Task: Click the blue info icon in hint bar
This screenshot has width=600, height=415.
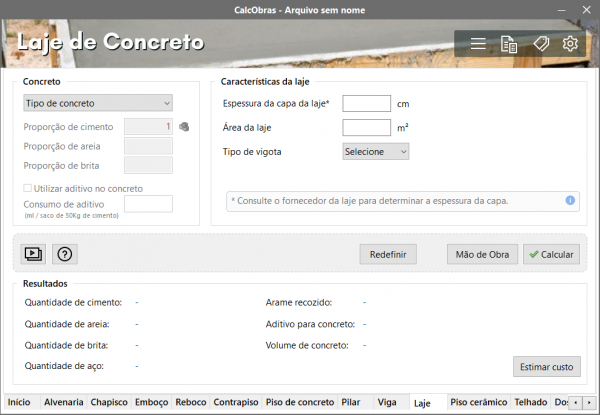Action: [570, 200]
